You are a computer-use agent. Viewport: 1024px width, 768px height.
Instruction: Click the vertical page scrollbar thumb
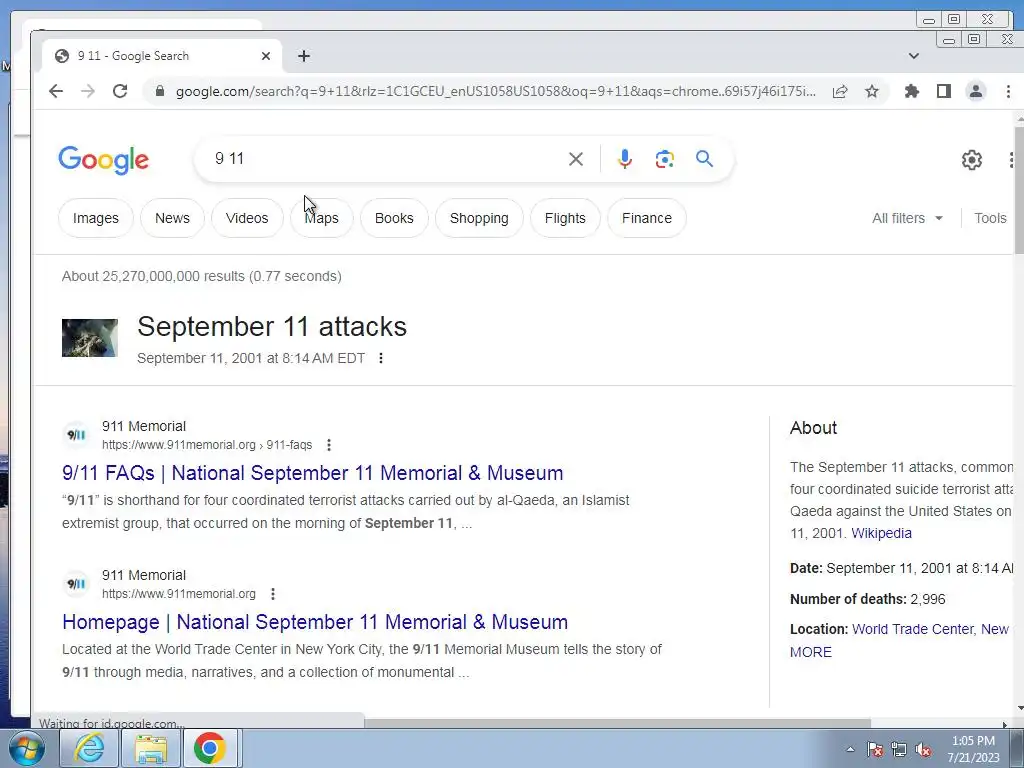1019,189
